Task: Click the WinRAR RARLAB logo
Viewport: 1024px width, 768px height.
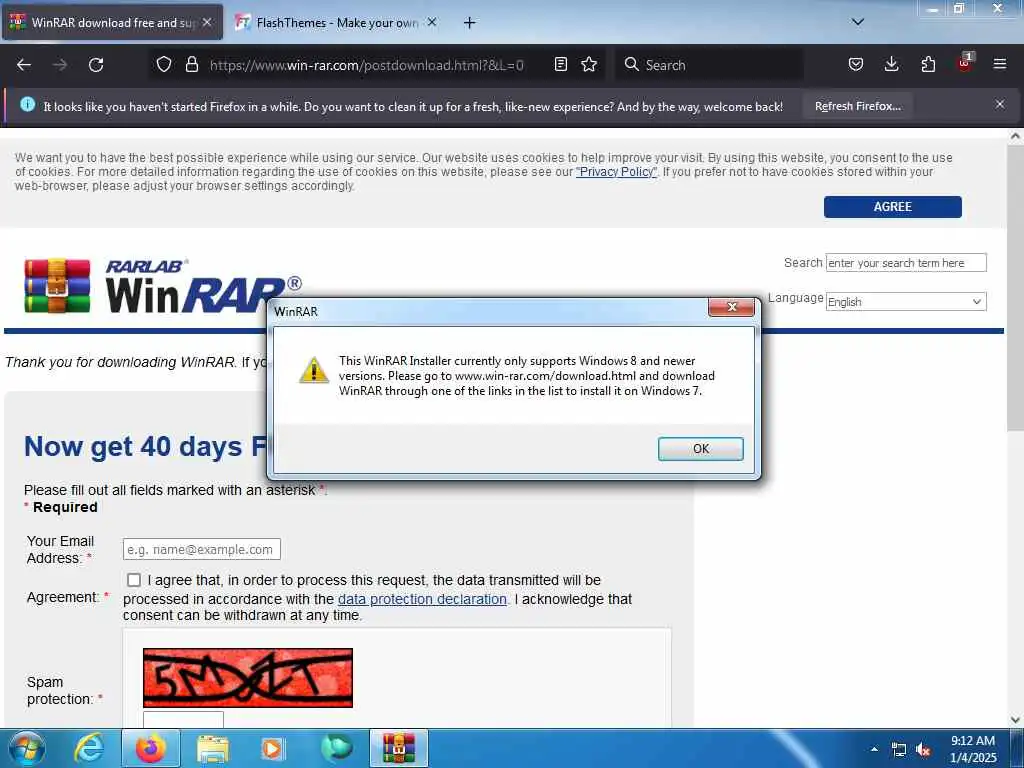Action: [x=163, y=286]
